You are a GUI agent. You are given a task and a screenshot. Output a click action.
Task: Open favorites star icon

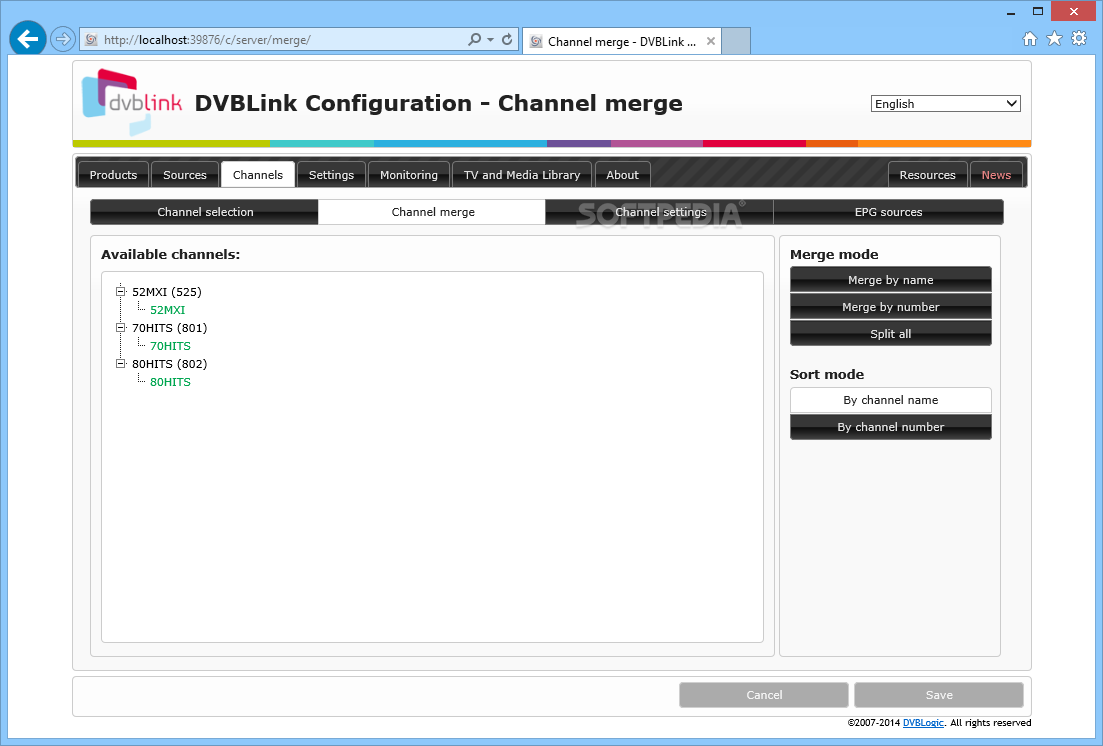point(1054,39)
